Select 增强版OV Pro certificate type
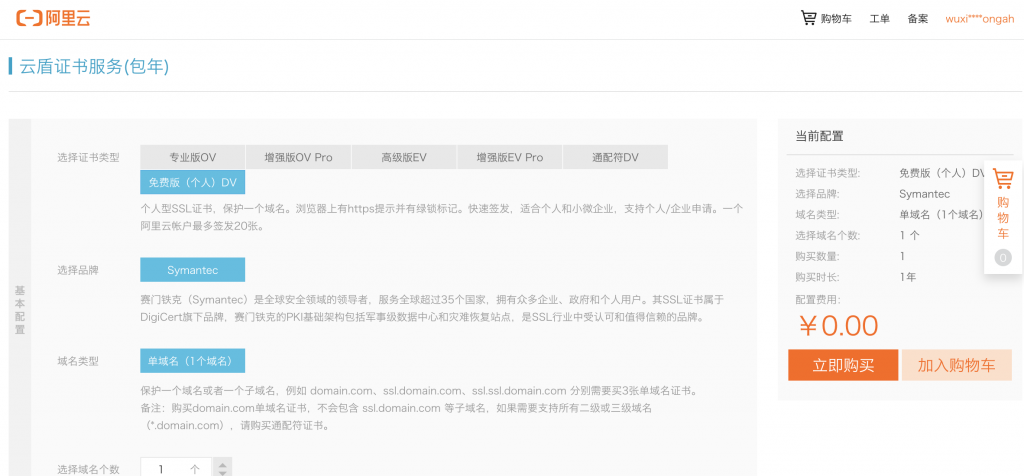This screenshot has height=476, width=1024. click(x=298, y=157)
